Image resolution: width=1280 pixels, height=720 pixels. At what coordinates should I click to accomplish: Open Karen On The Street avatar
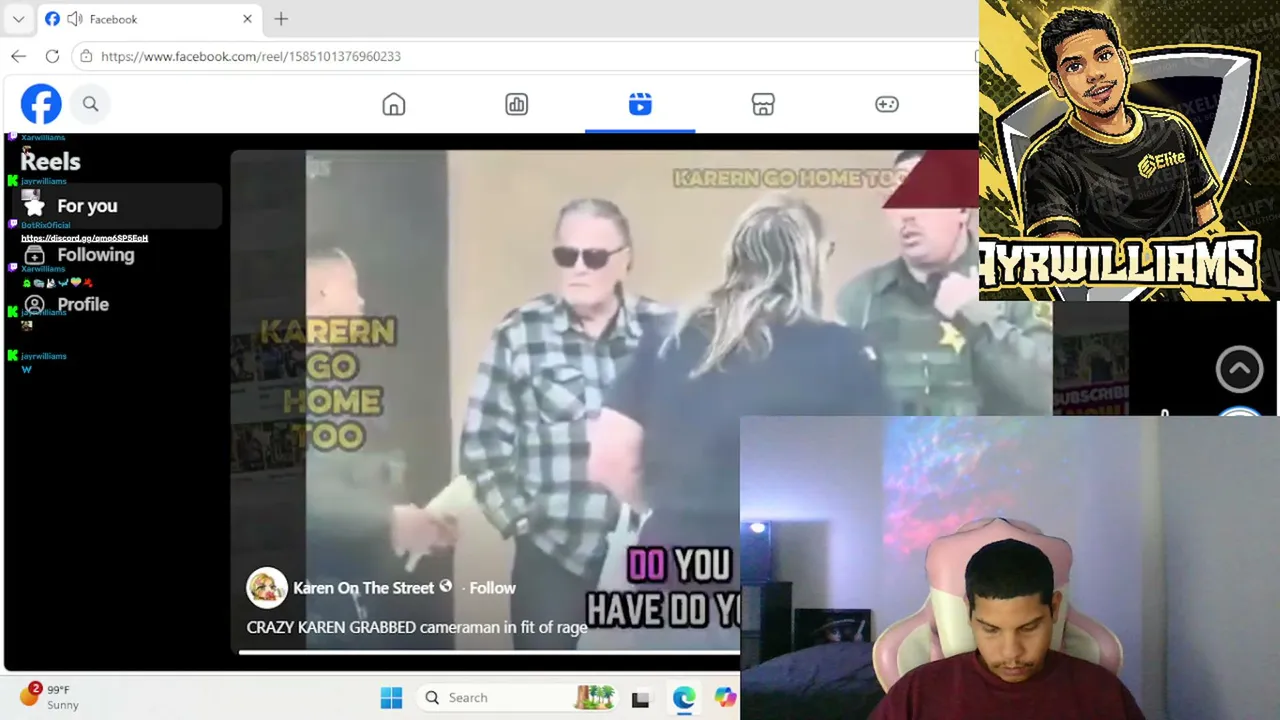coord(267,588)
